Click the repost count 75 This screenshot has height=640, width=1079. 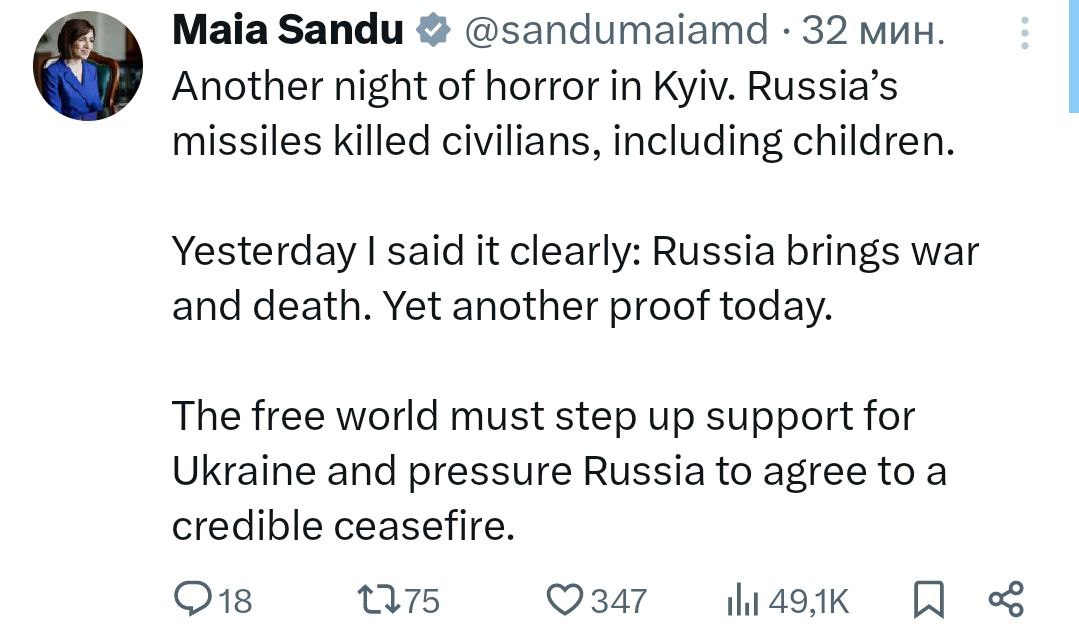[x=421, y=601]
